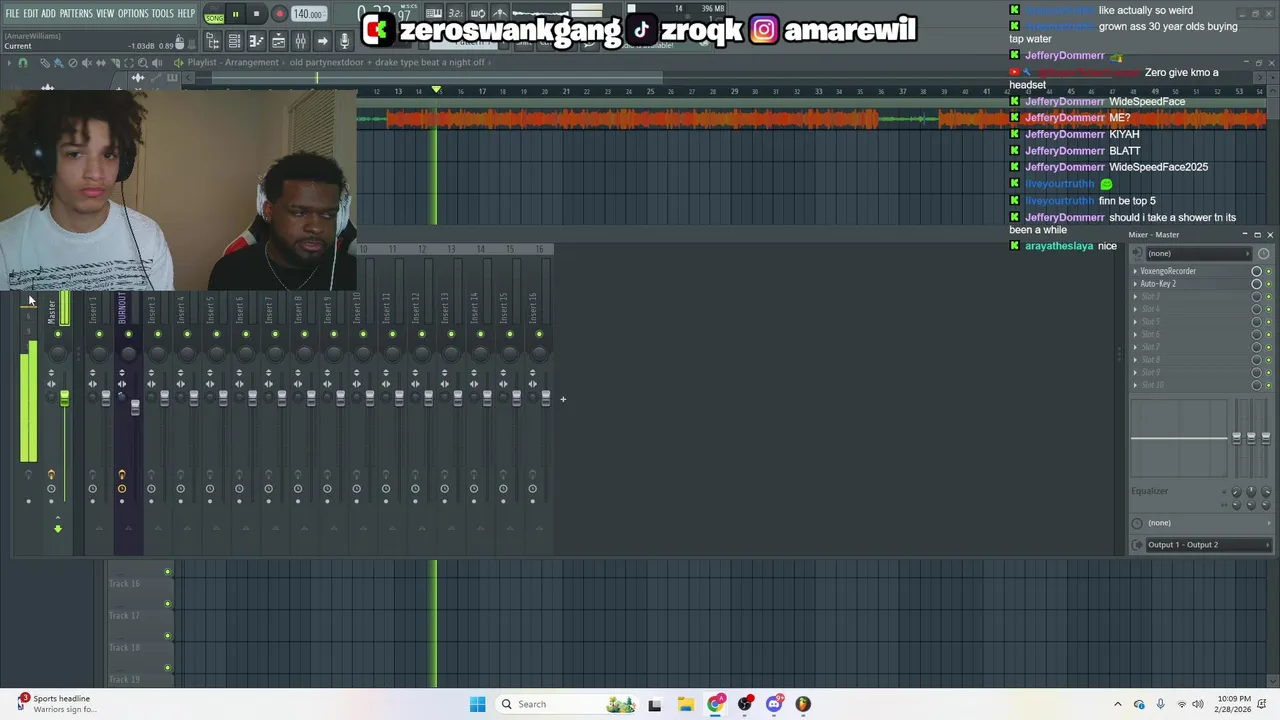Image resolution: width=1280 pixels, height=720 pixels.
Task: Expand the VoxengoRecorder slot menu arrow
Action: [x=1135, y=271]
